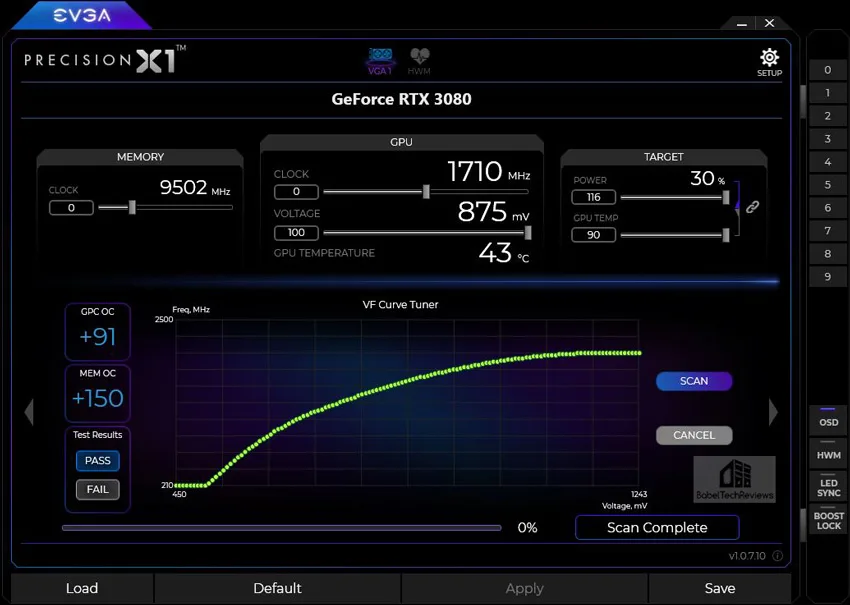Click the power target slider handle
This screenshot has height=605, width=850.
[x=726, y=197]
